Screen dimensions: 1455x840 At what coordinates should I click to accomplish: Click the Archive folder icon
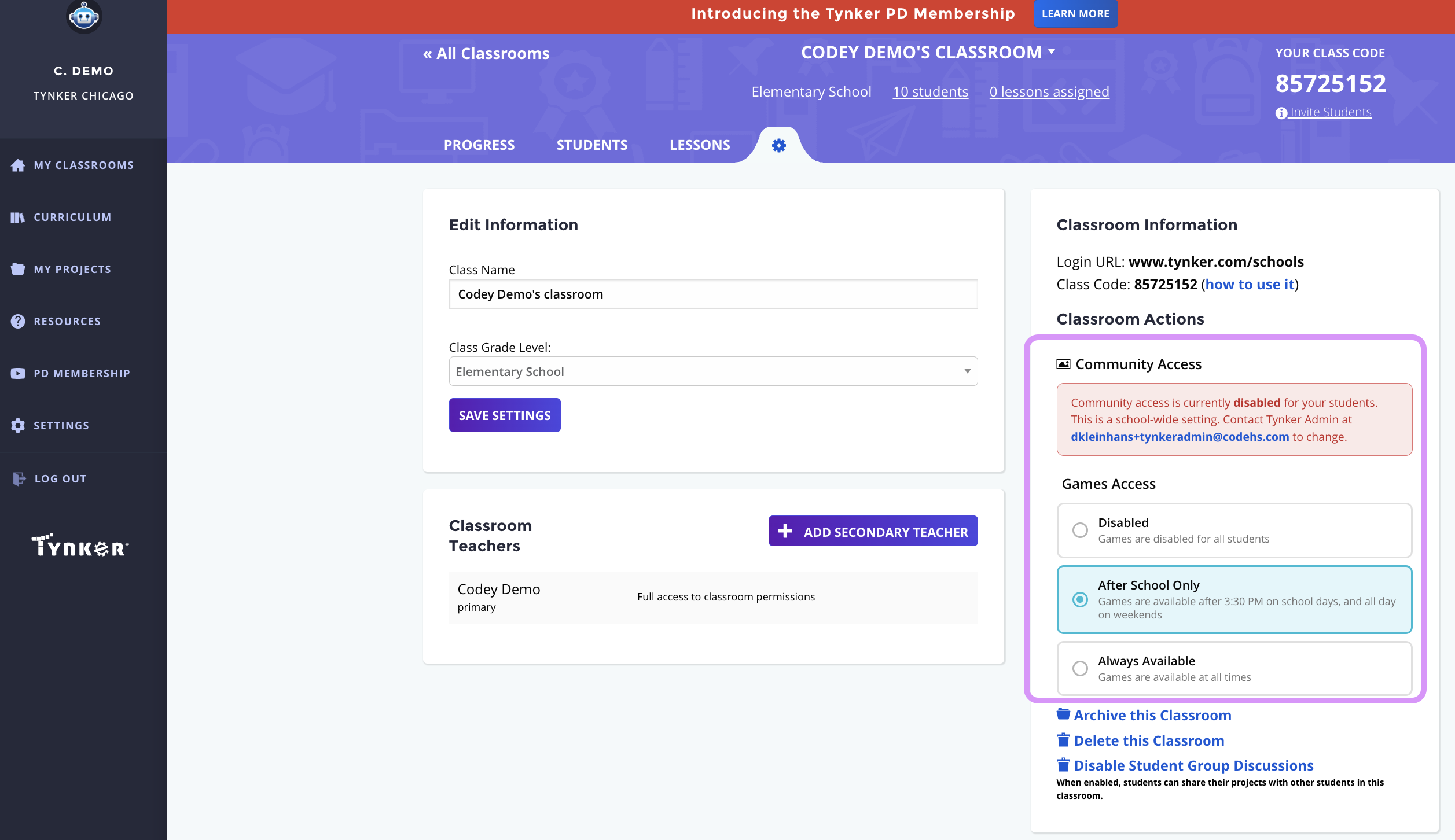[1063, 714]
